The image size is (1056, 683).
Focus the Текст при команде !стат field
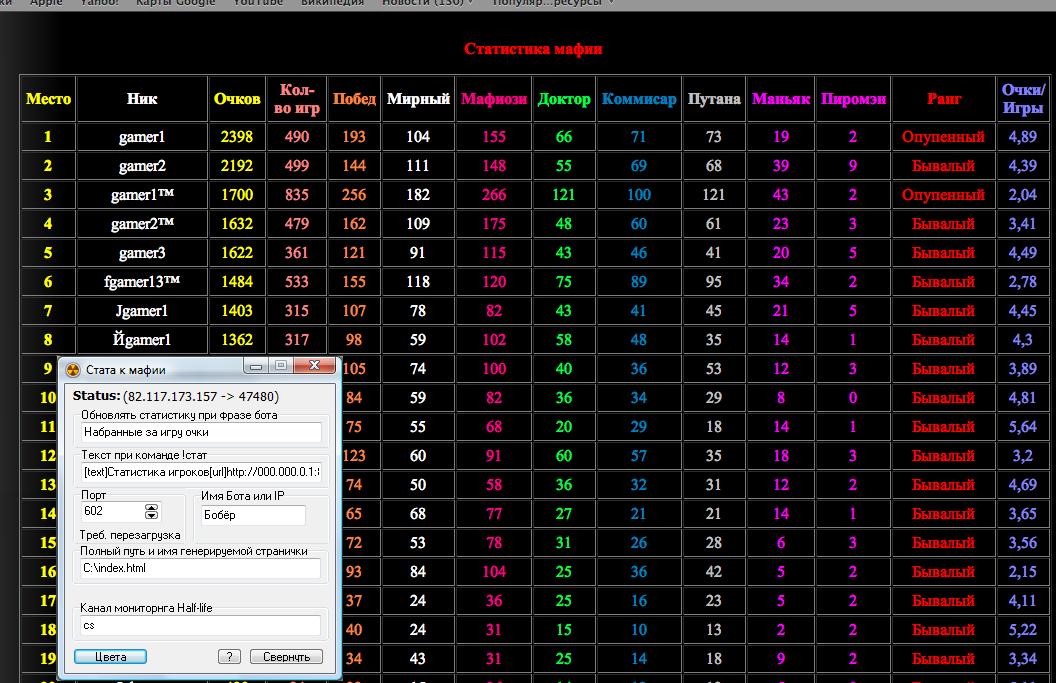(201, 472)
